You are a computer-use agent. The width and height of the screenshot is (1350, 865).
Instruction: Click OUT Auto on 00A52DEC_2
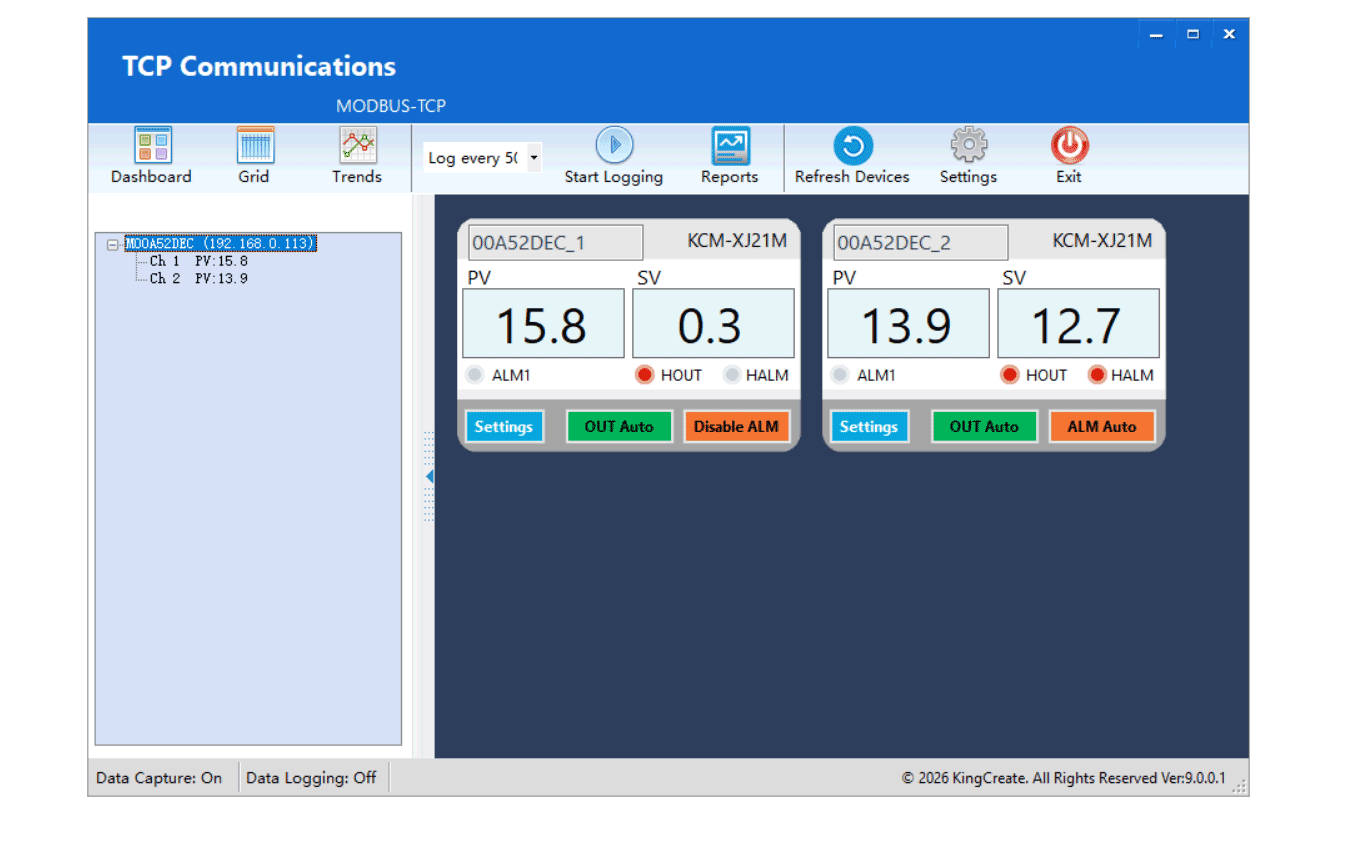click(984, 426)
